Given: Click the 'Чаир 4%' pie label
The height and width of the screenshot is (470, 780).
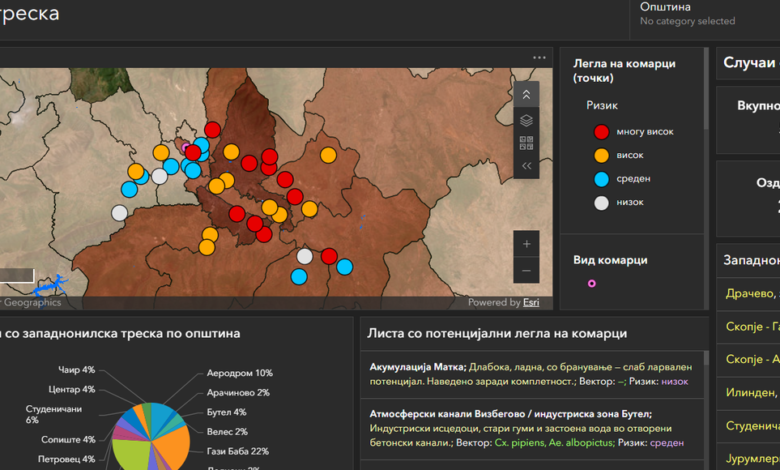Looking at the screenshot, I should (x=77, y=370).
